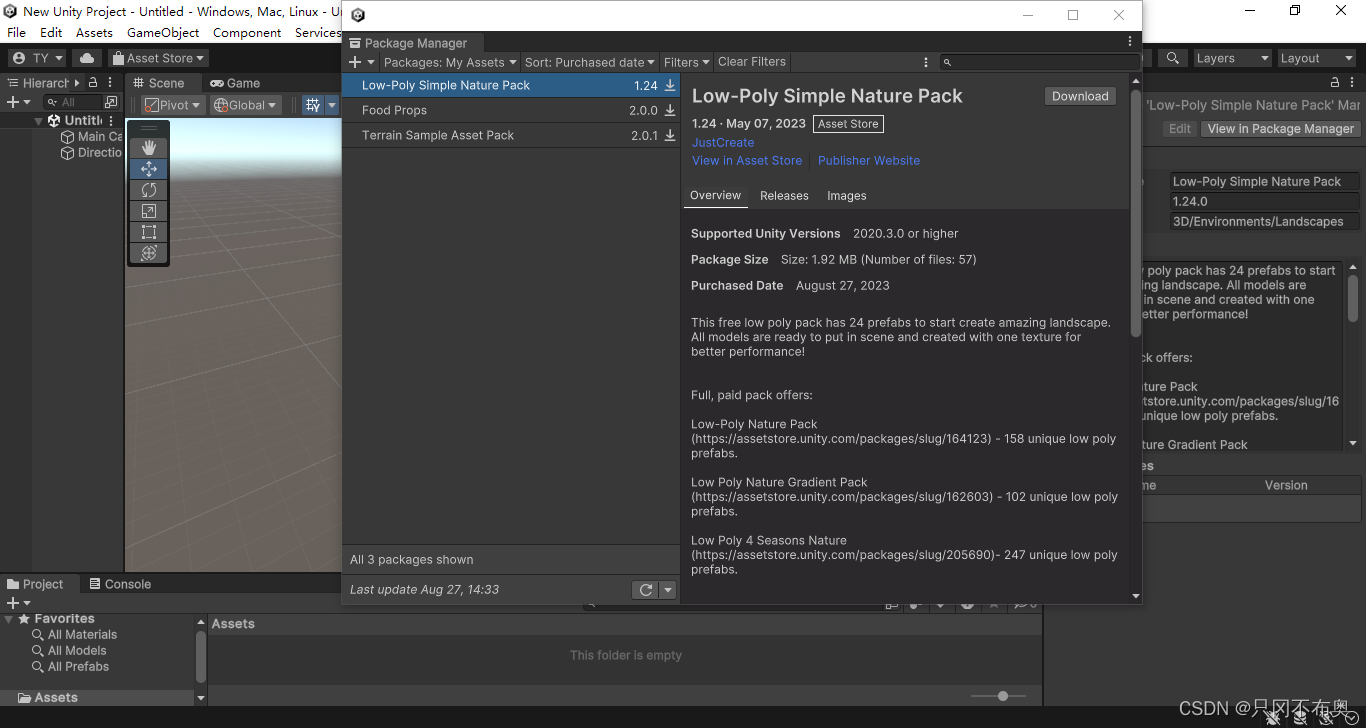Image resolution: width=1366 pixels, height=728 pixels.
Task: Click the Hierarchy search-by-type icon
Action: [111, 102]
